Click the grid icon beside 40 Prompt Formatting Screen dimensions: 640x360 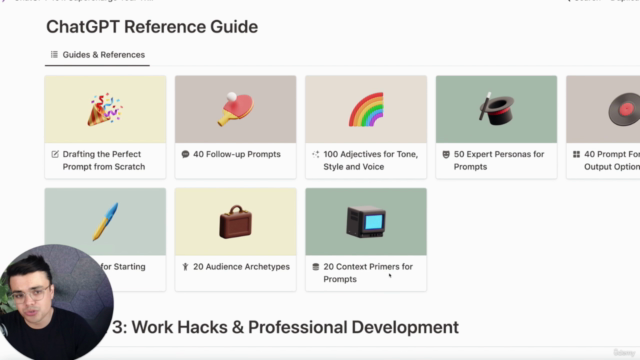[x=576, y=154]
